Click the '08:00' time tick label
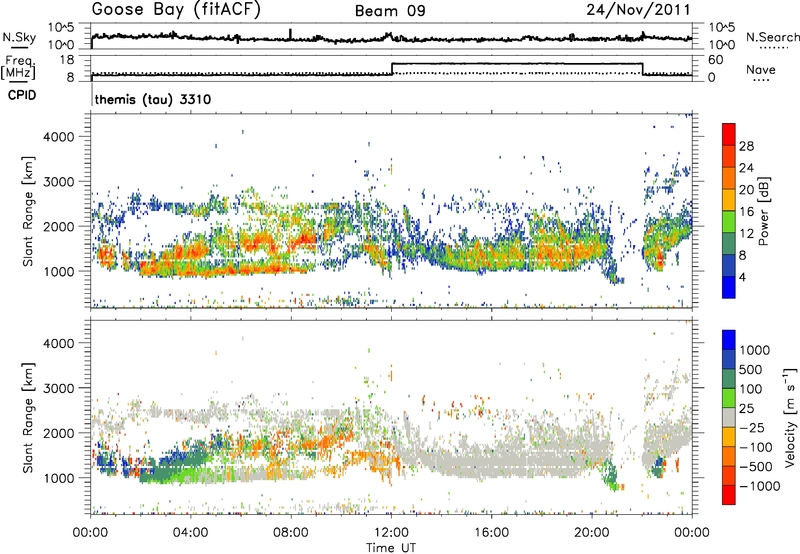Screen dimensions: 800x554 click(291, 533)
